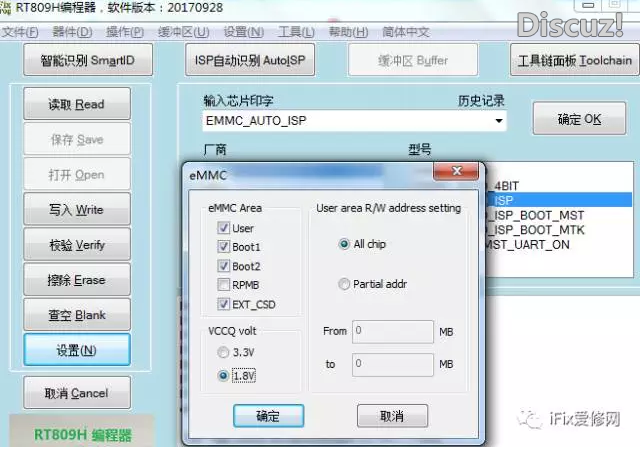Click the From MB address field
This screenshot has width=640, height=454.
(x=393, y=330)
